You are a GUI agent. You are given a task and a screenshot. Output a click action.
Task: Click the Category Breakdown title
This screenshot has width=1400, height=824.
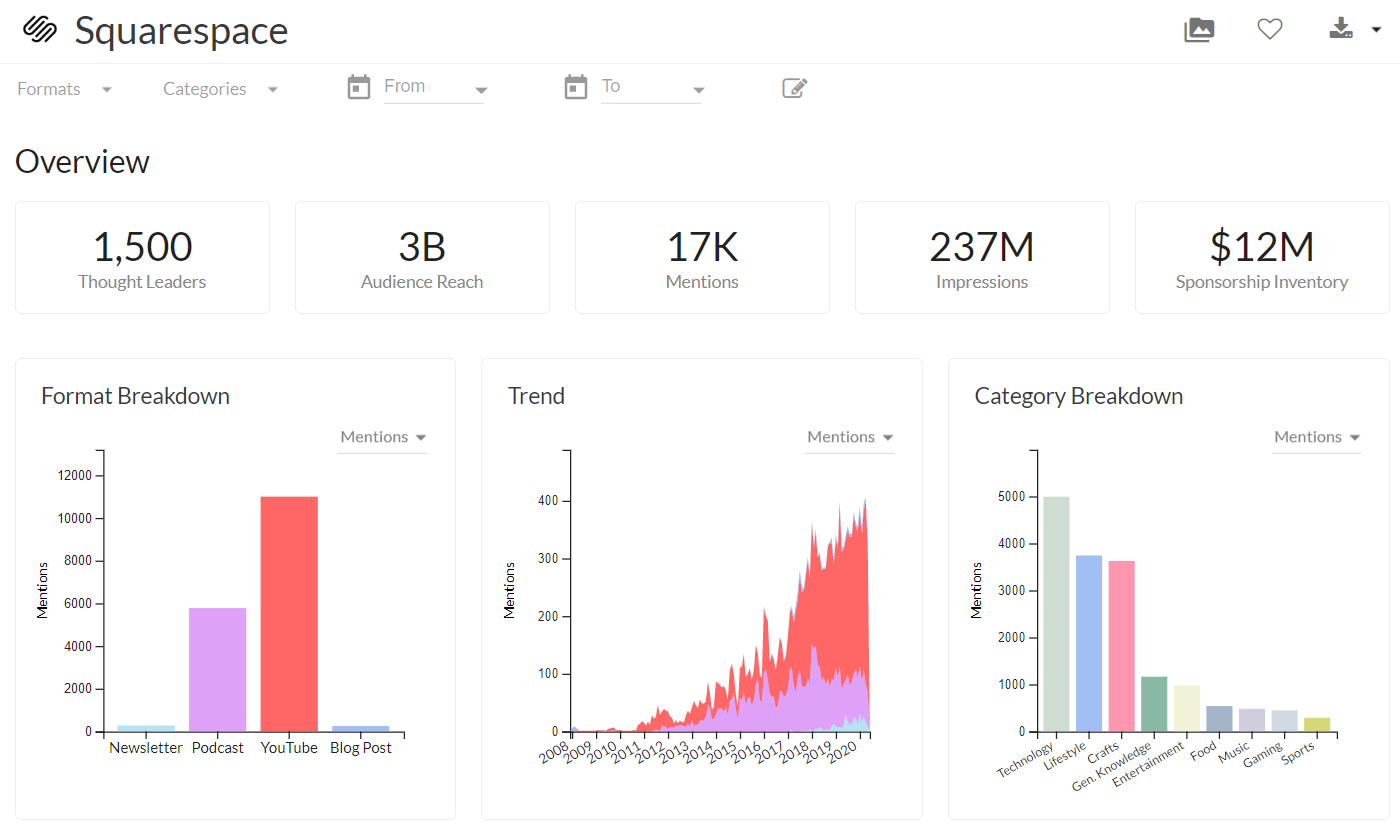tap(1079, 396)
